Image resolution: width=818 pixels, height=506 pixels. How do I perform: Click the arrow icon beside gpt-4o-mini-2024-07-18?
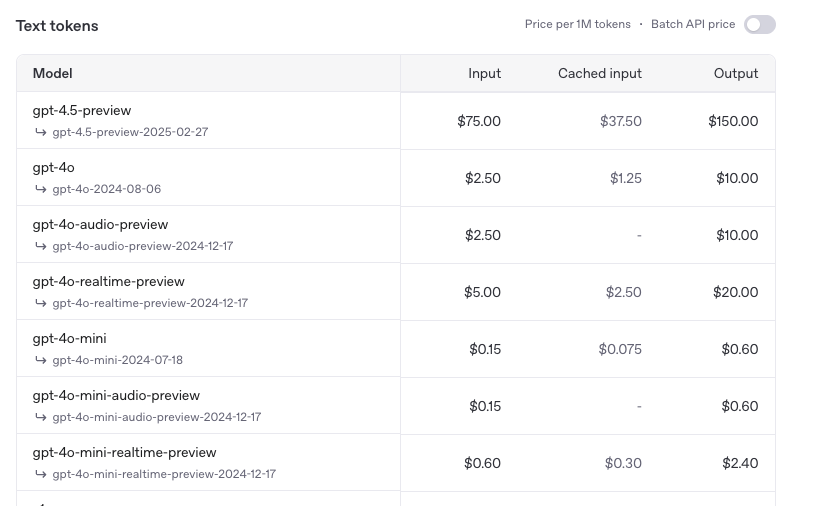click(x=41, y=360)
